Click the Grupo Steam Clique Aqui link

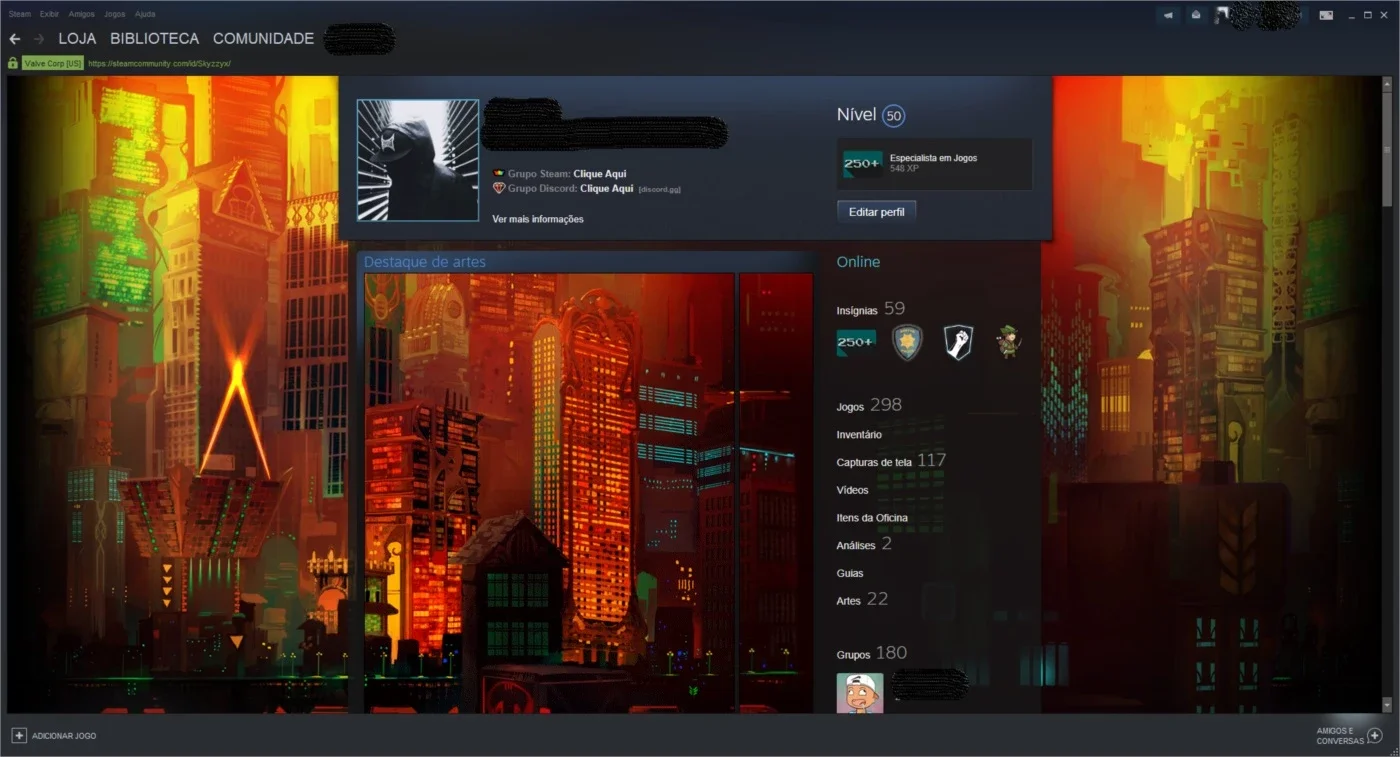(x=600, y=174)
